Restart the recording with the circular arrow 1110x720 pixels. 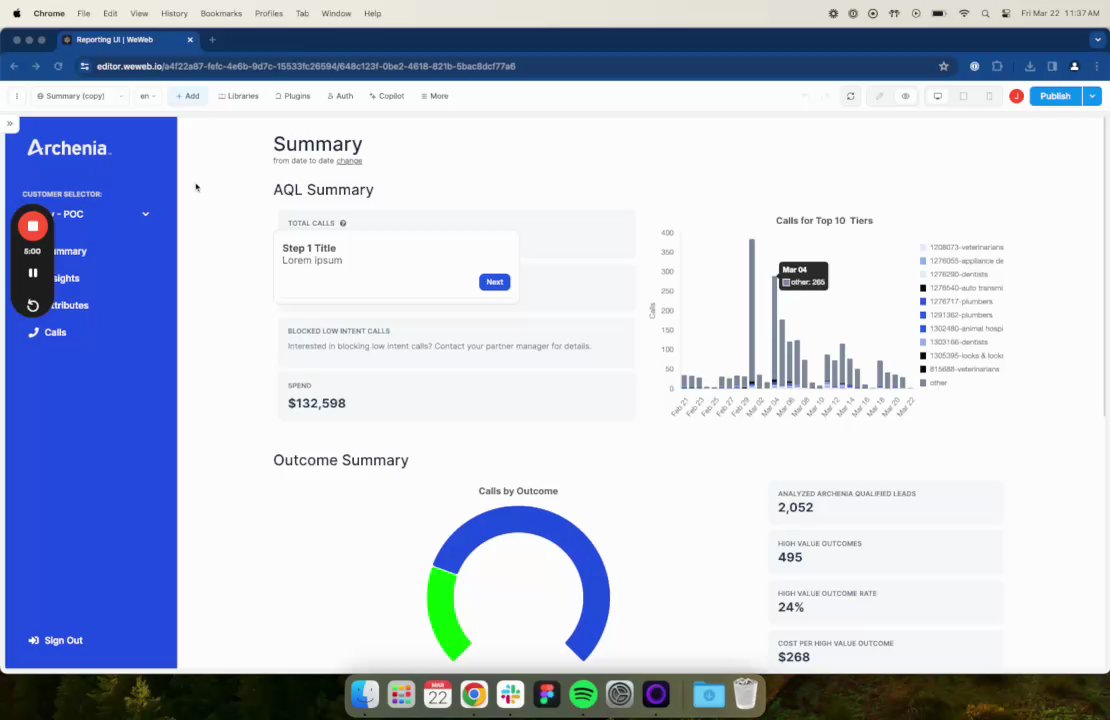click(x=33, y=305)
